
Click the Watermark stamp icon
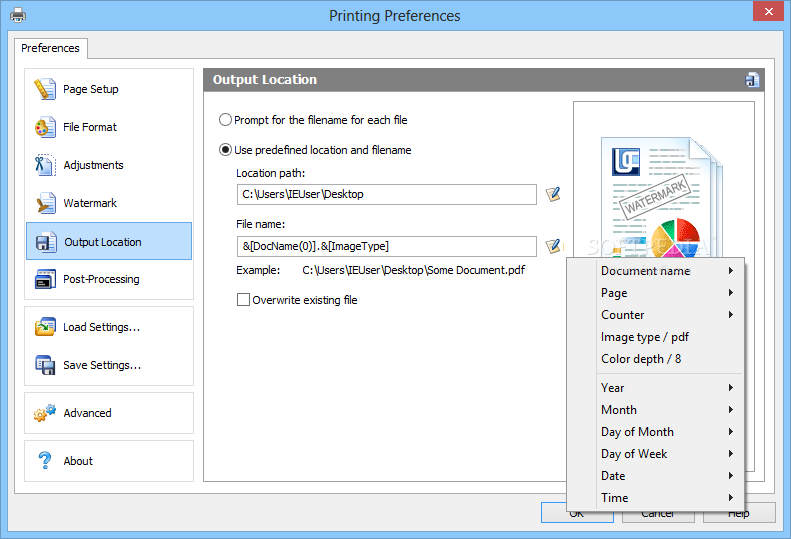[x=45, y=203]
